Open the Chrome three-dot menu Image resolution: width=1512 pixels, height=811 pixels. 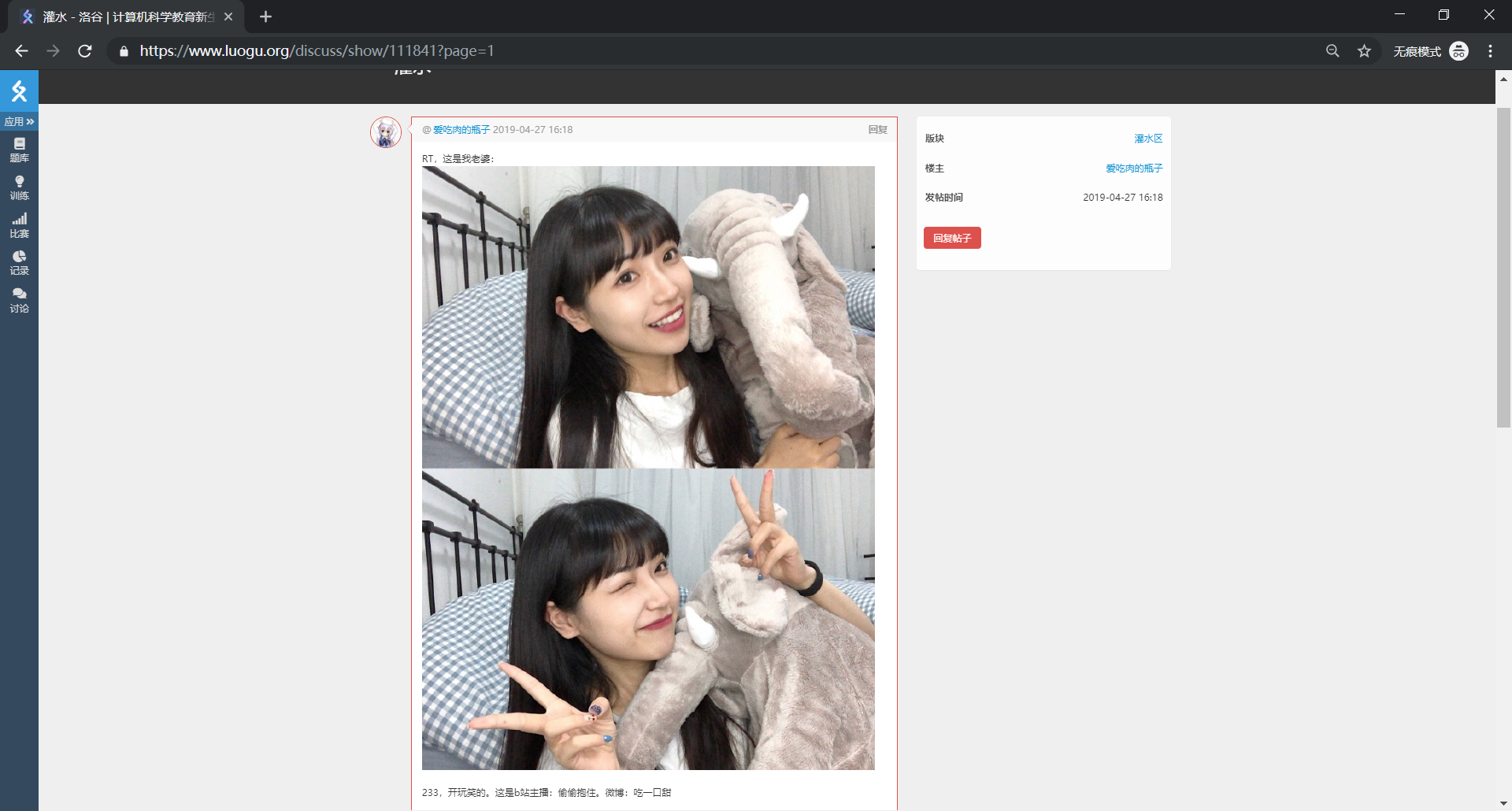point(1490,51)
